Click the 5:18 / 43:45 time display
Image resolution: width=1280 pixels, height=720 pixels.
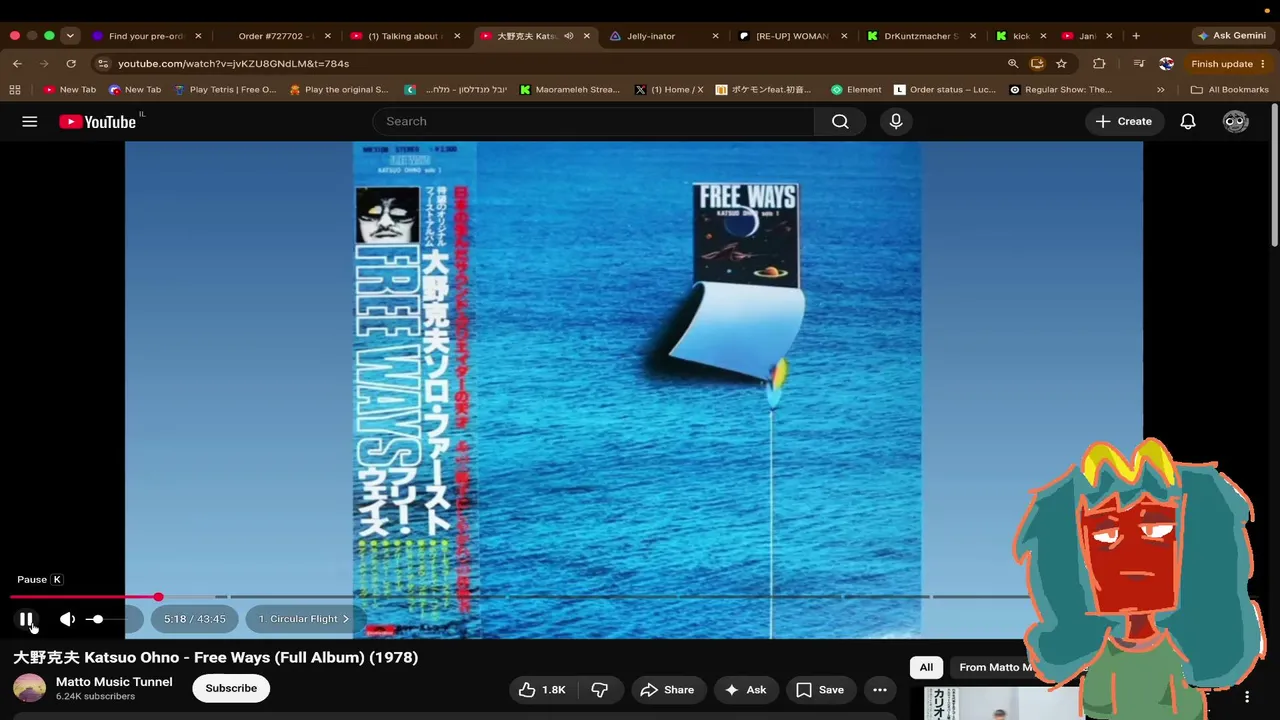pos(195,619)
